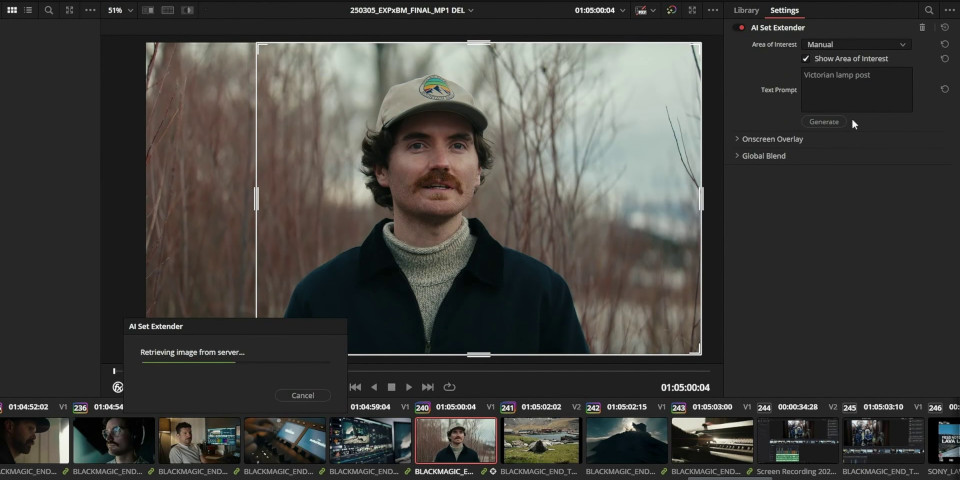The height and width of the screenshot is (480, 960).
Task: Select the clip 240 thumbnail outlined in red
Action: (x=456, y=441)
